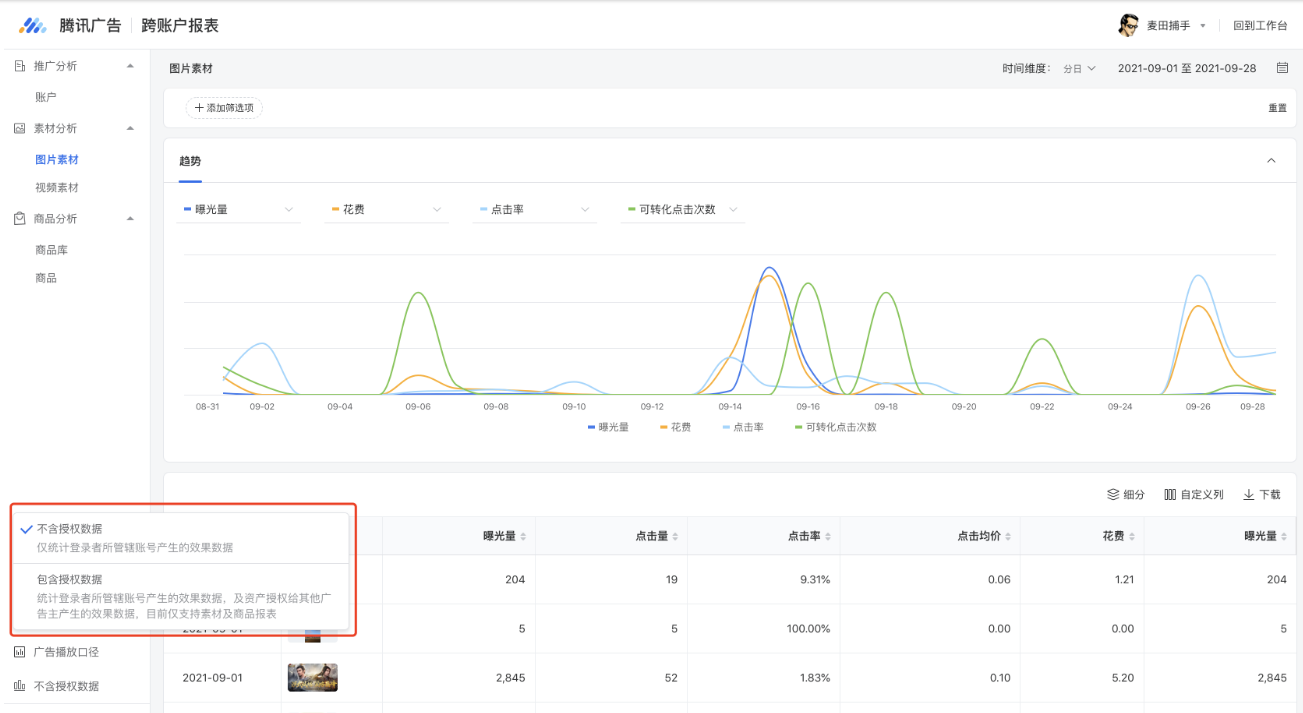Click the 2021-09-01 row image thumbnail
Image resolution: width=1303 pixels, height=713 pixels.
312,678
